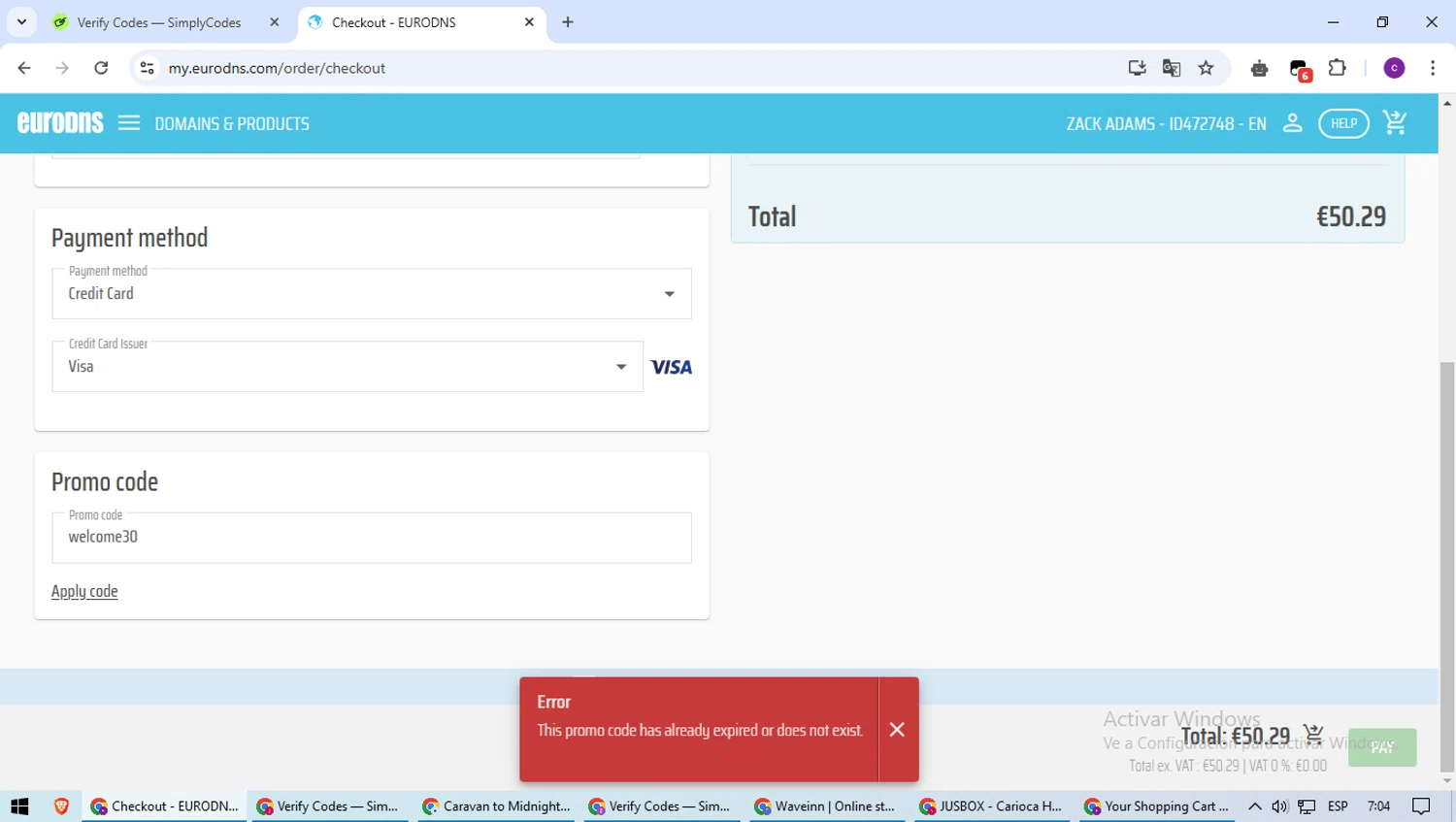Viewport: 1456px width, 822px height.
Task: Switch to Checkout - EURODN taskbar window
Action: pos(164,806)
